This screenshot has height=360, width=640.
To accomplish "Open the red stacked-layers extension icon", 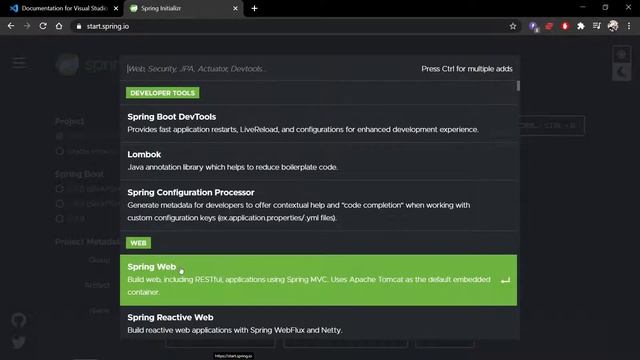I will 549,26.
